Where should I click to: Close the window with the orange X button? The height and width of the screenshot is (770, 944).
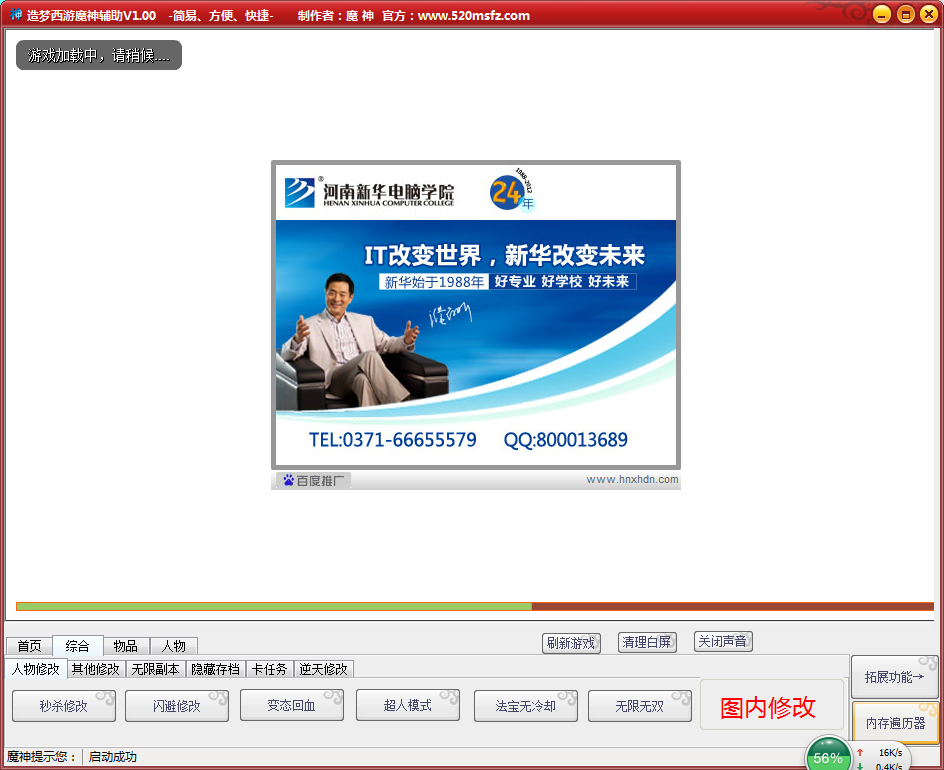coord(929,14)
